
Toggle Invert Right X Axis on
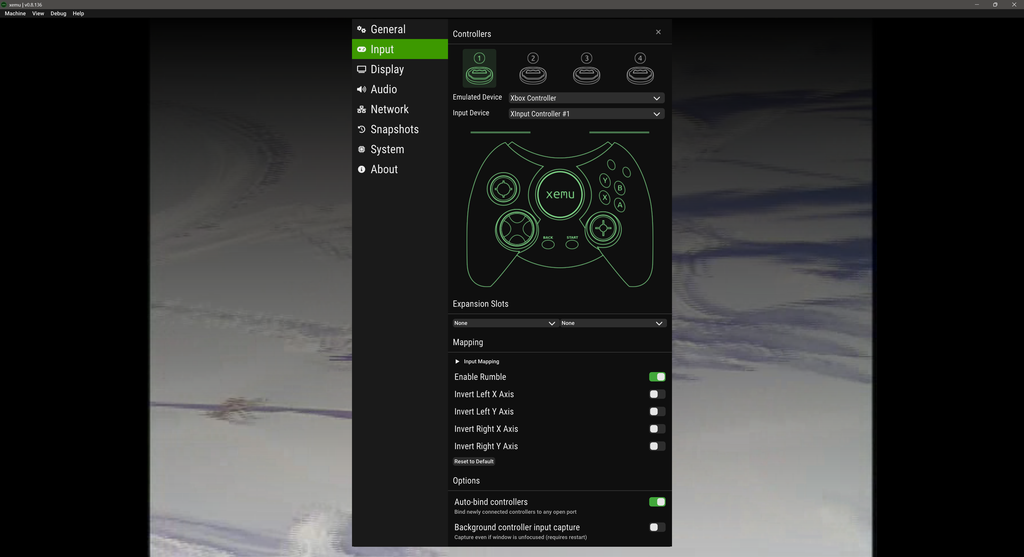tap(657, 429)
